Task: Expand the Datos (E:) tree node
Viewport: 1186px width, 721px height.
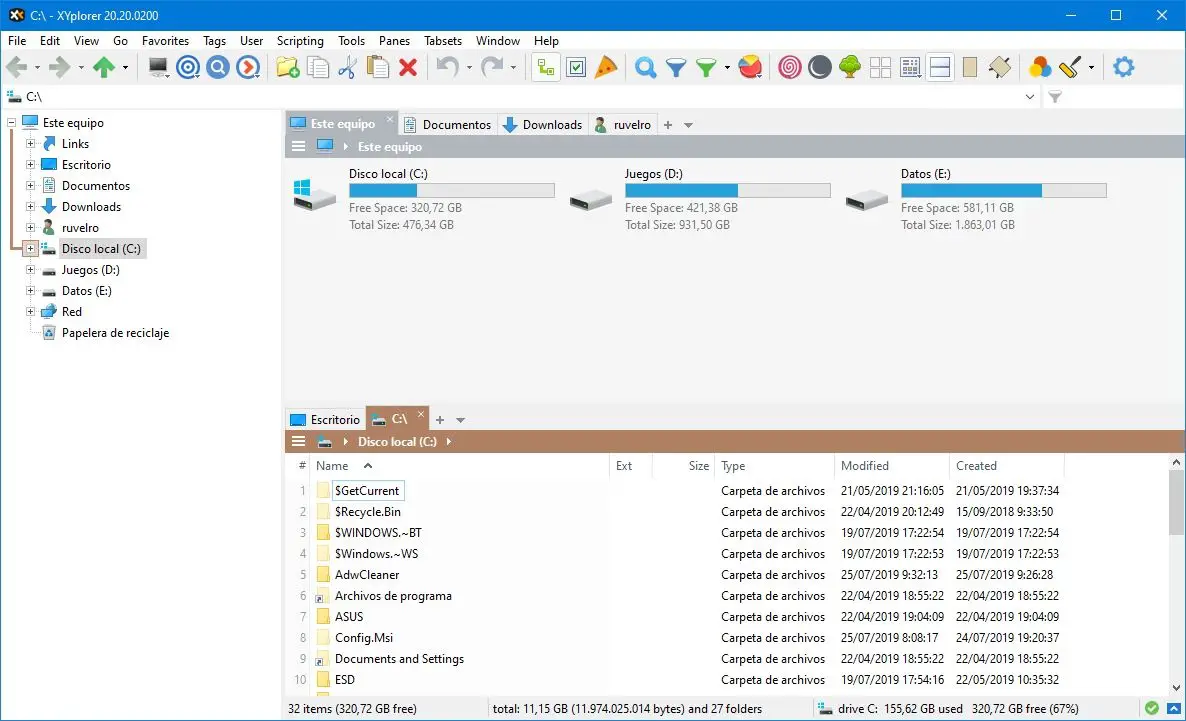Action: point(30,291)
